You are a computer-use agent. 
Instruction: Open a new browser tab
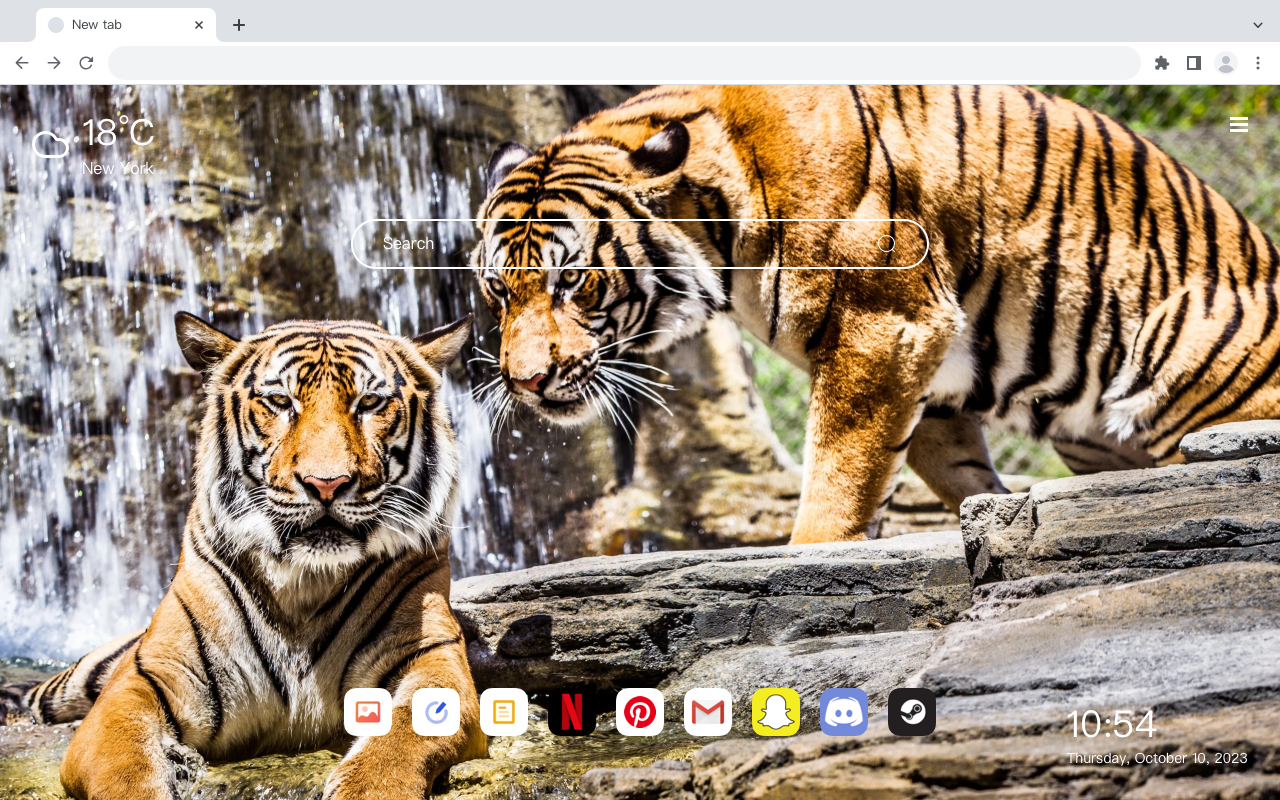tap(238, 25)
